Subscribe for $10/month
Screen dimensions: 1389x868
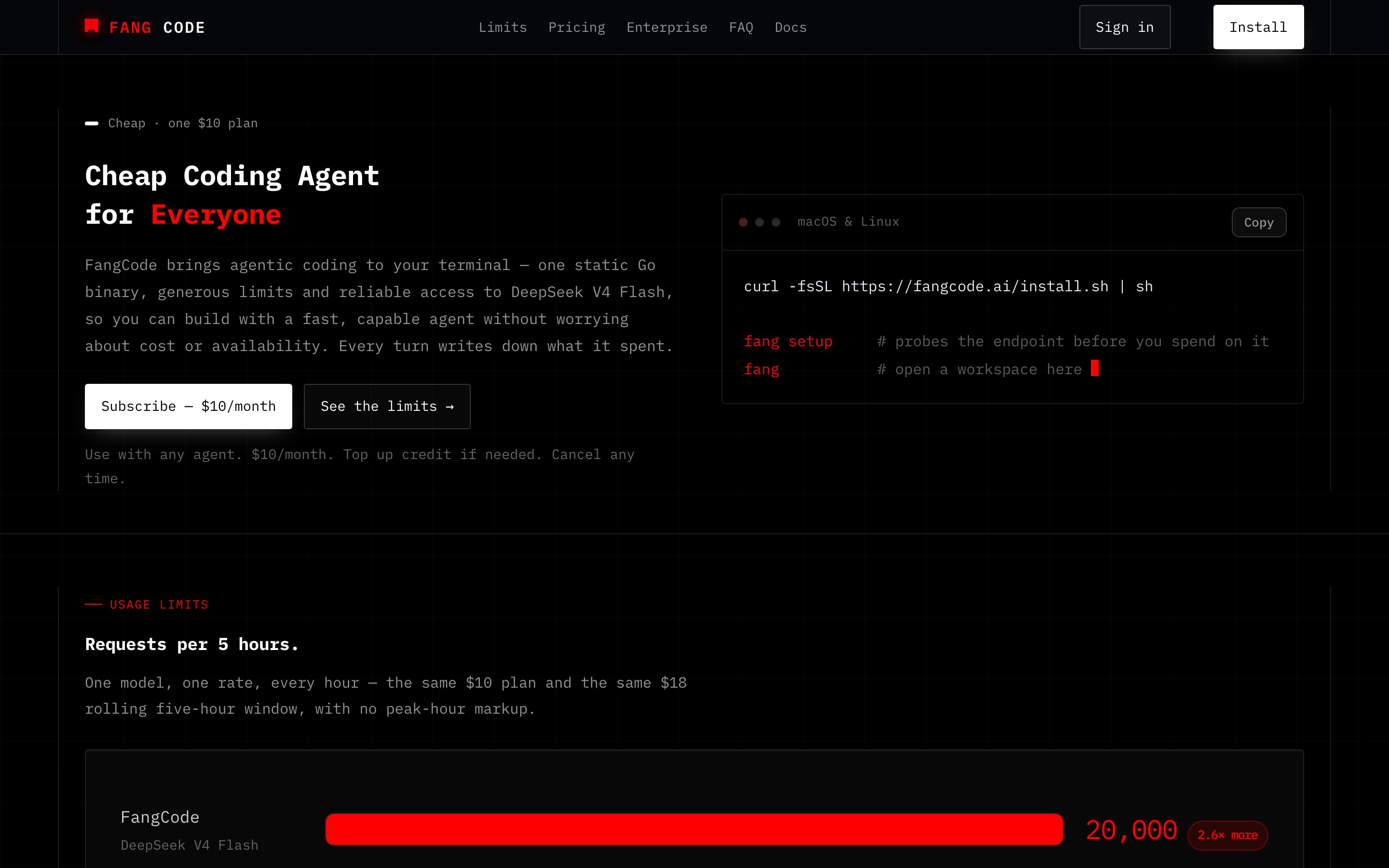tap(188, 407)
